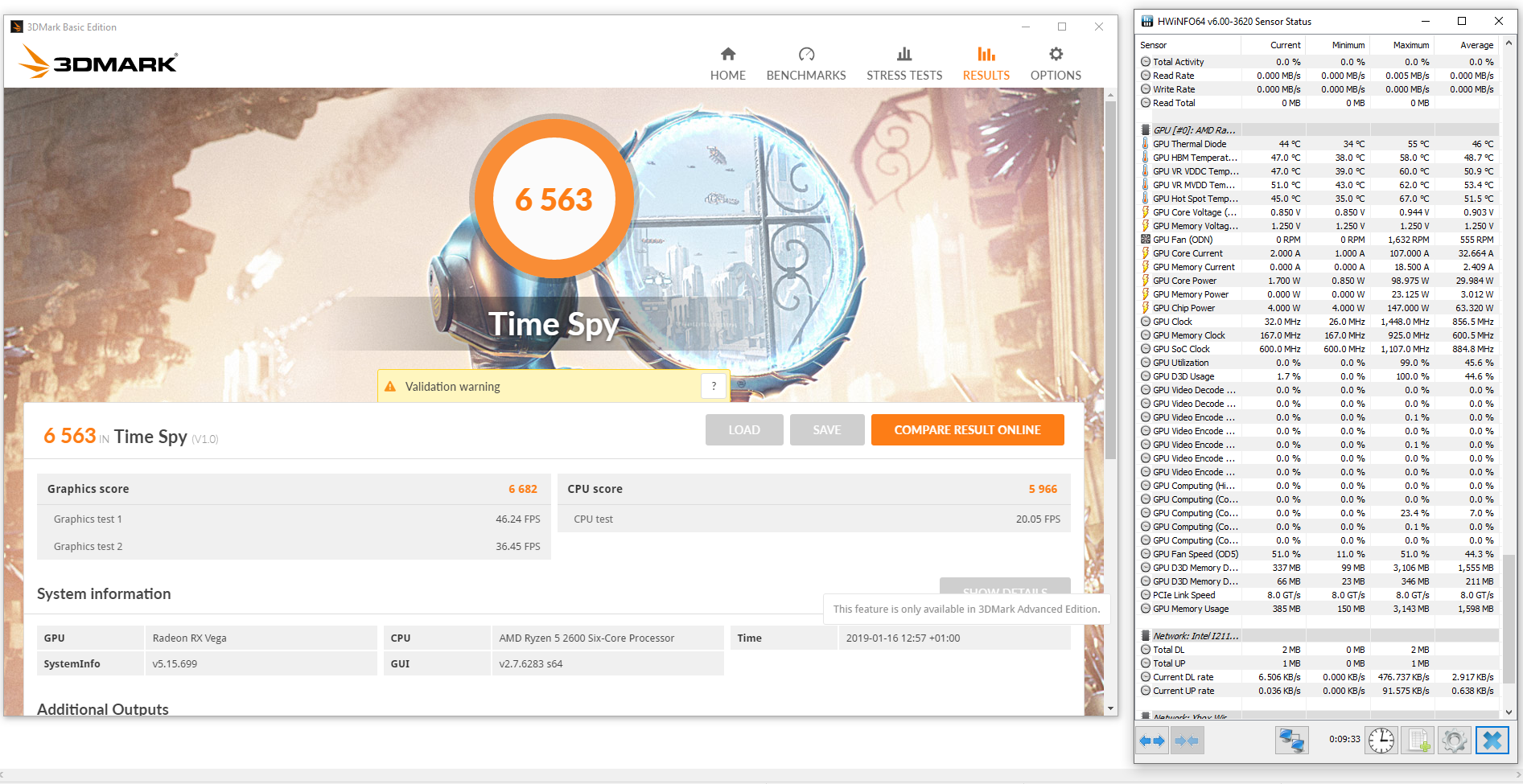Click the Graphics score value 6 682

click(523, 489)
